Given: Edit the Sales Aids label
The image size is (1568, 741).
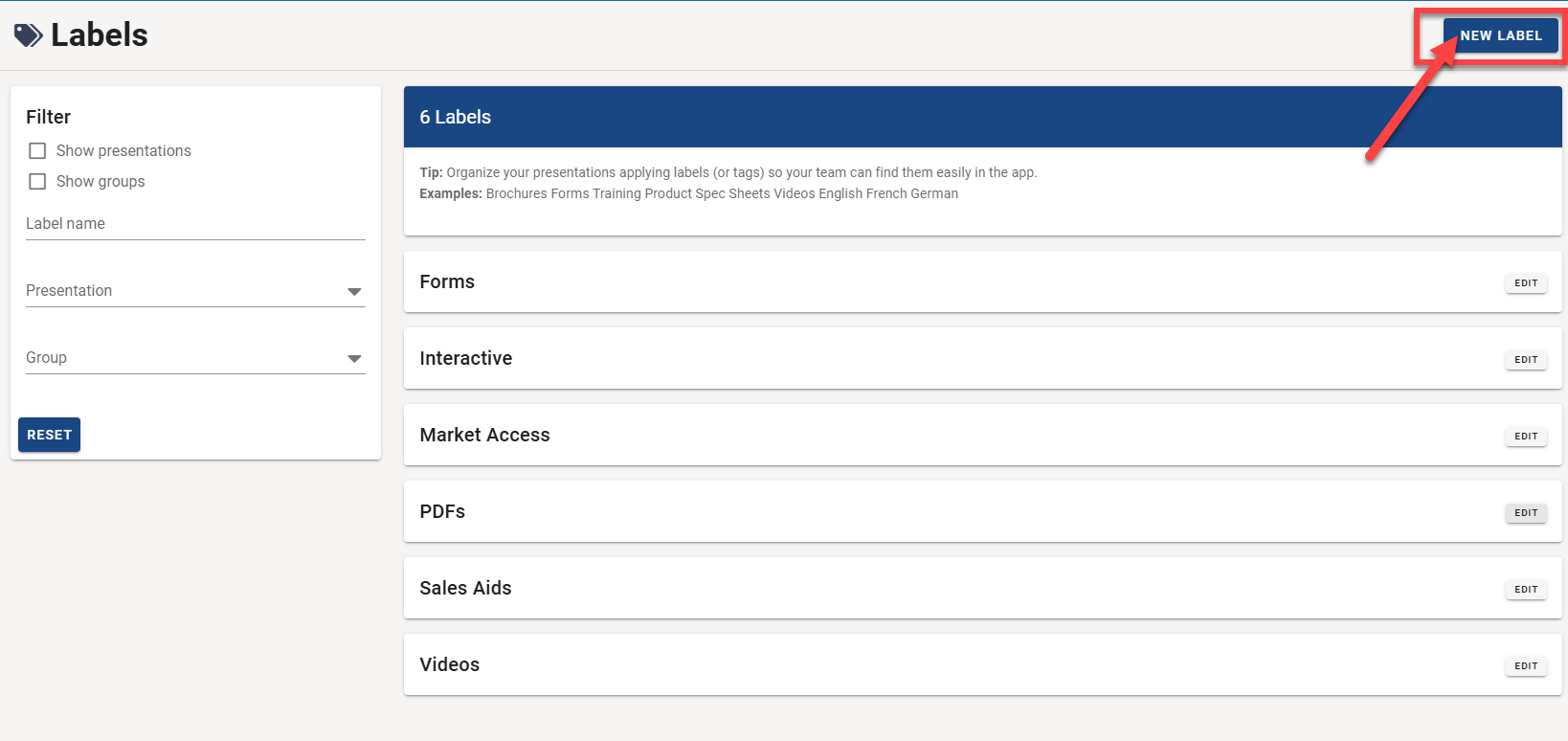Looking at the screenshot, I should pyautogui.click(x=1526, y=590).
